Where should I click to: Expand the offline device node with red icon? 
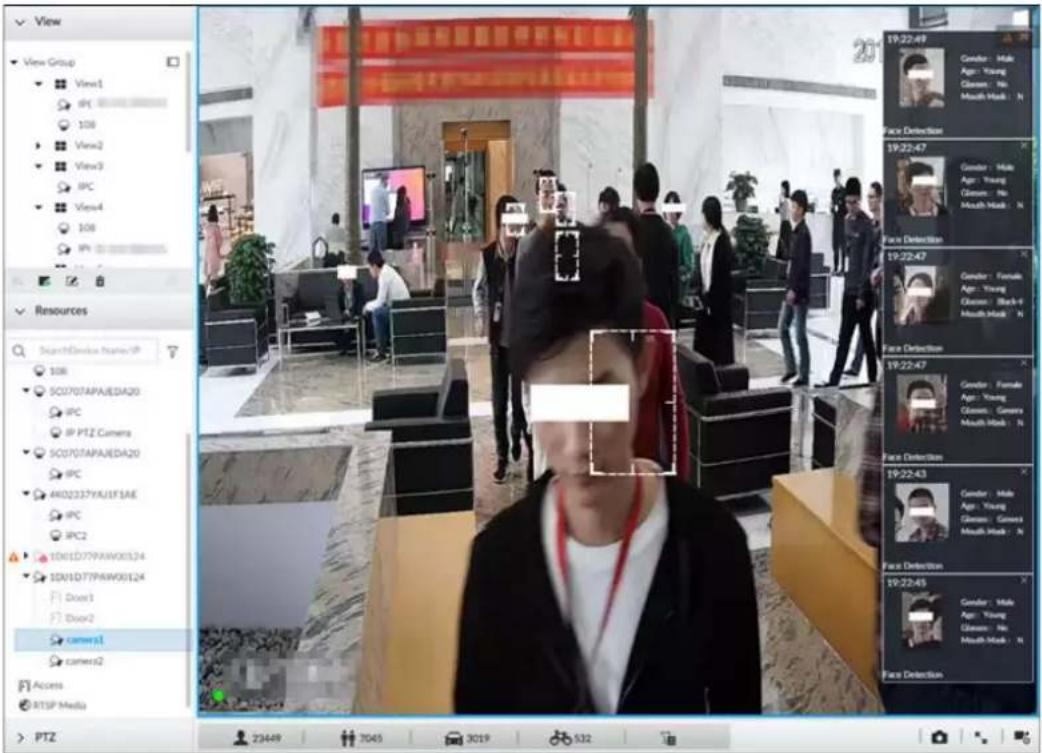[26, 556]
